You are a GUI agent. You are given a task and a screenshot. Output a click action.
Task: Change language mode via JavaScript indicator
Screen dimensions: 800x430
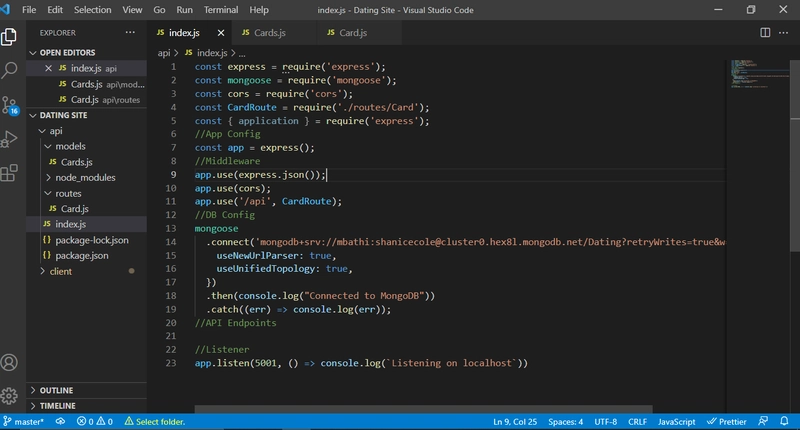click(x=677, y=422)
